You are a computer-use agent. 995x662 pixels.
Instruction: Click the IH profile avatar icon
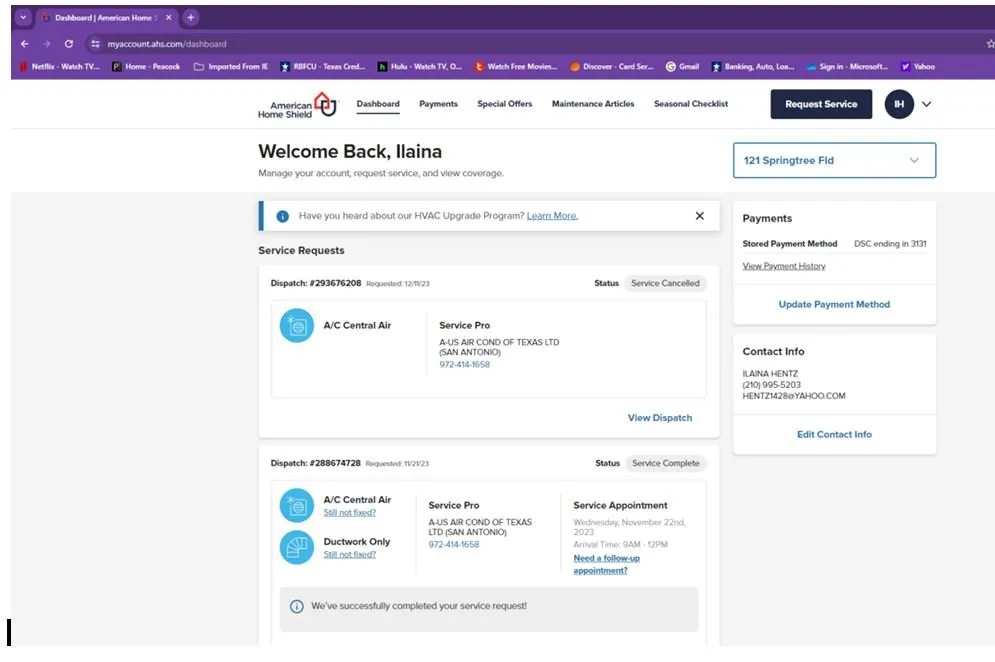coord(899,104)
